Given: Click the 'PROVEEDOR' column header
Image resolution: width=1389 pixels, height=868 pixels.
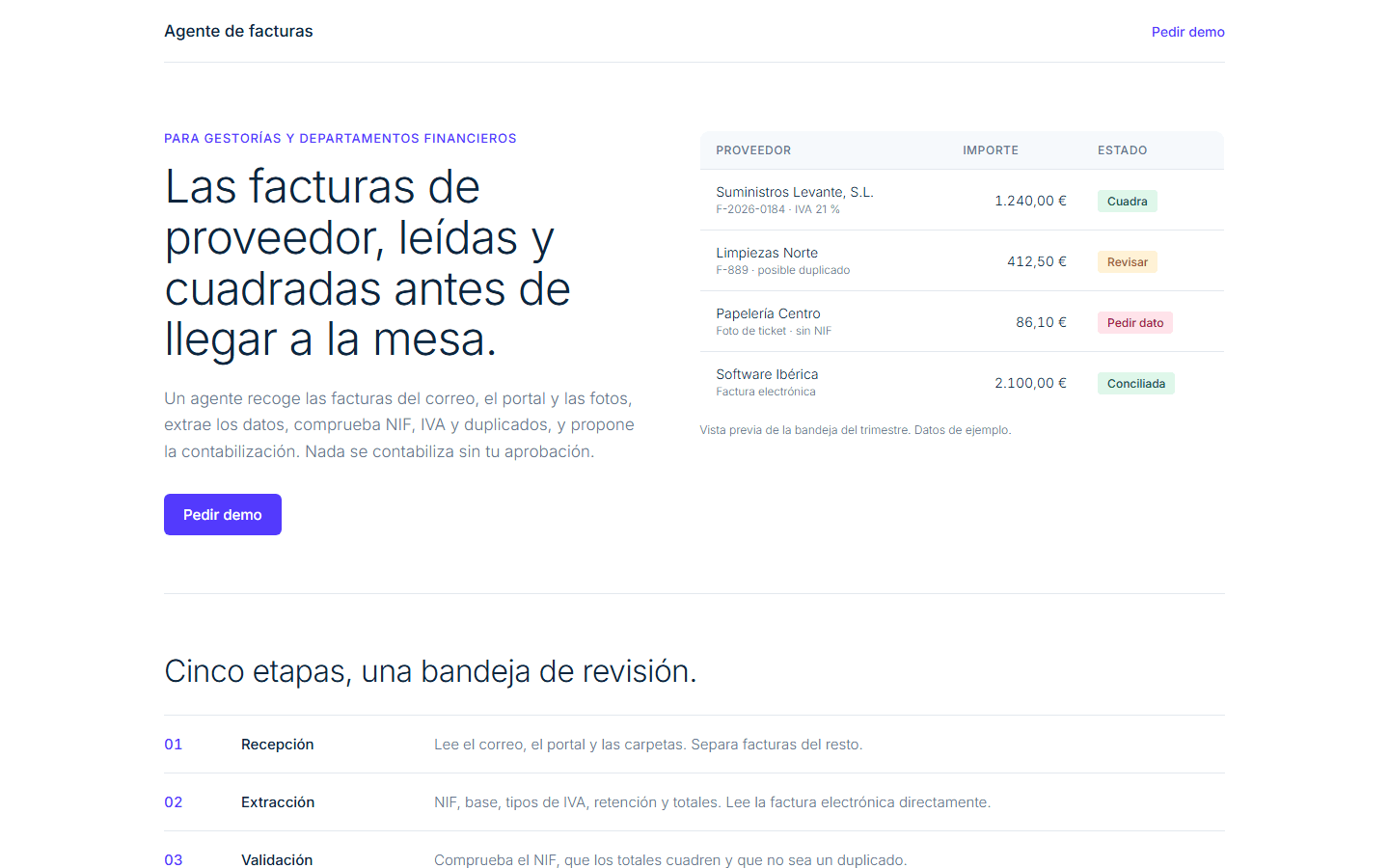Looking at the screenshot, I should coord(753,150).
